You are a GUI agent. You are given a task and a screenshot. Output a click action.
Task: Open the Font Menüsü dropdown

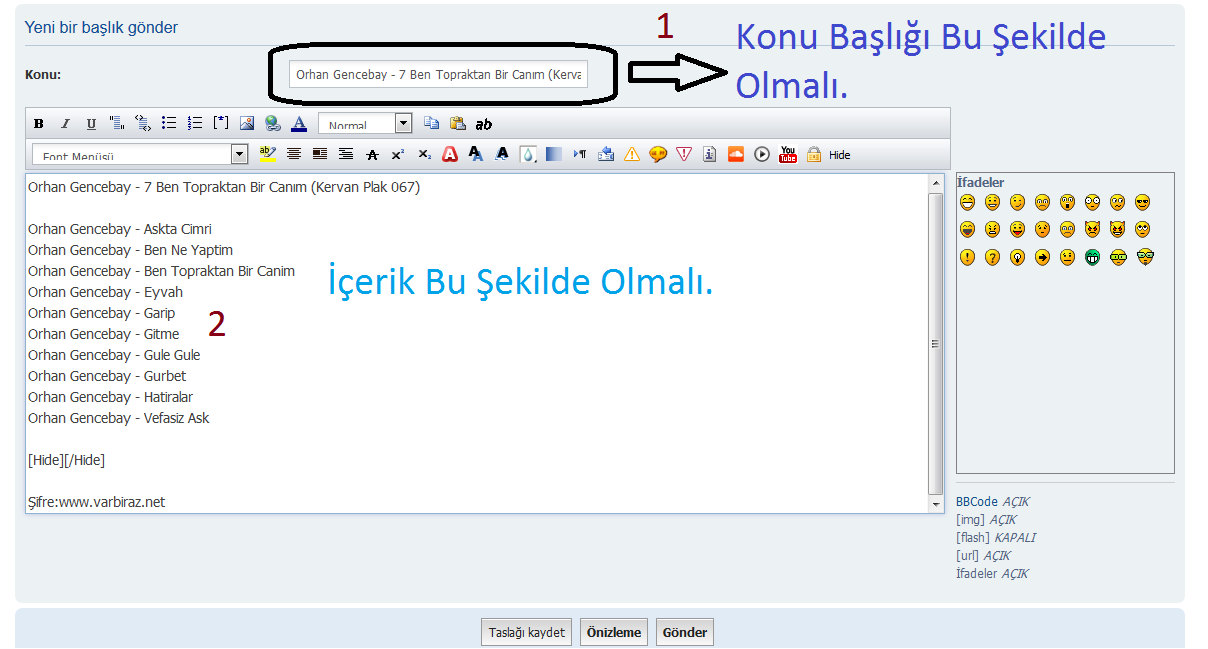coord(140,154)
